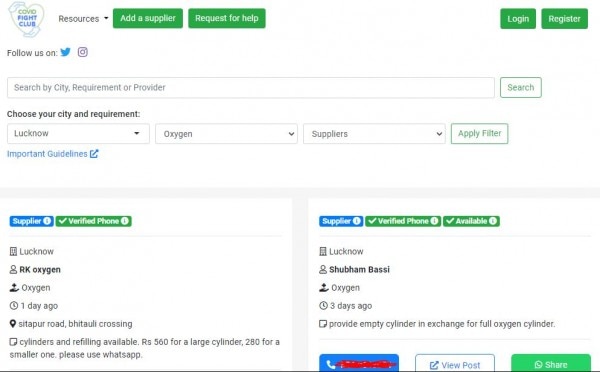
Task: Click the oxygen resource icon in RK oxygen card
Action: (14, 287)
